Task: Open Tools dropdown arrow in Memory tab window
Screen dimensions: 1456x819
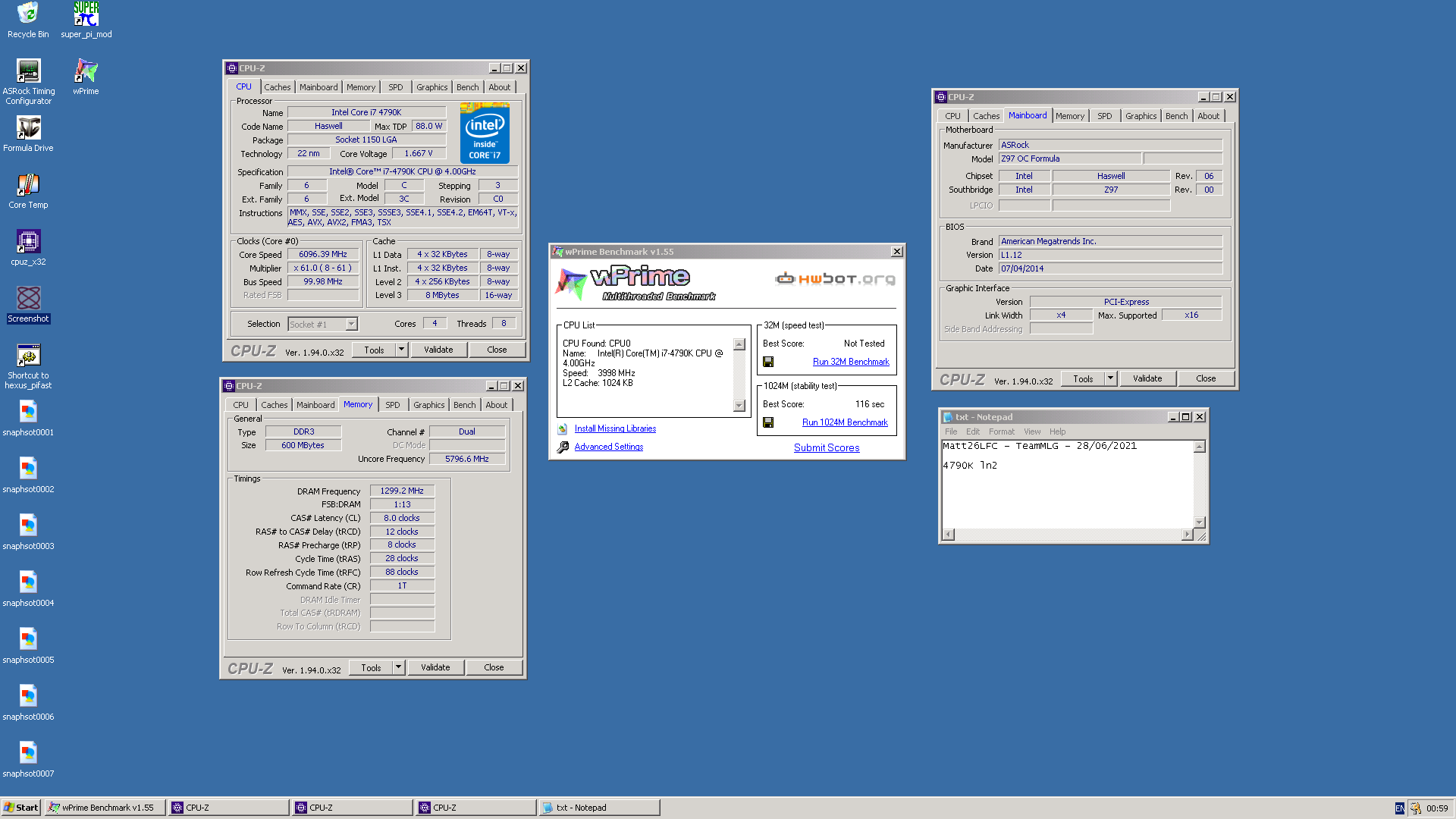Action: pyautogui.click(x=398, y=667)
